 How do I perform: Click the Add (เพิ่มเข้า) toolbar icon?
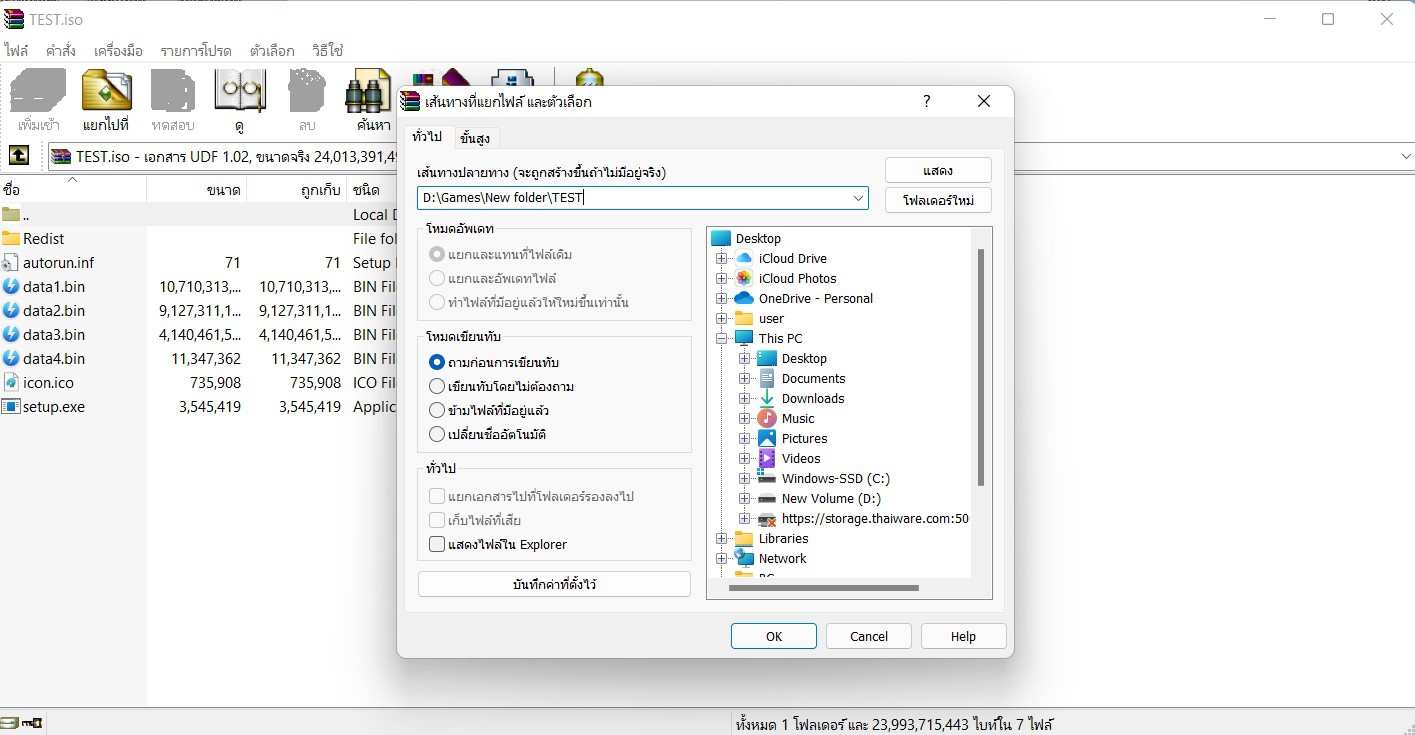point(38,91)
